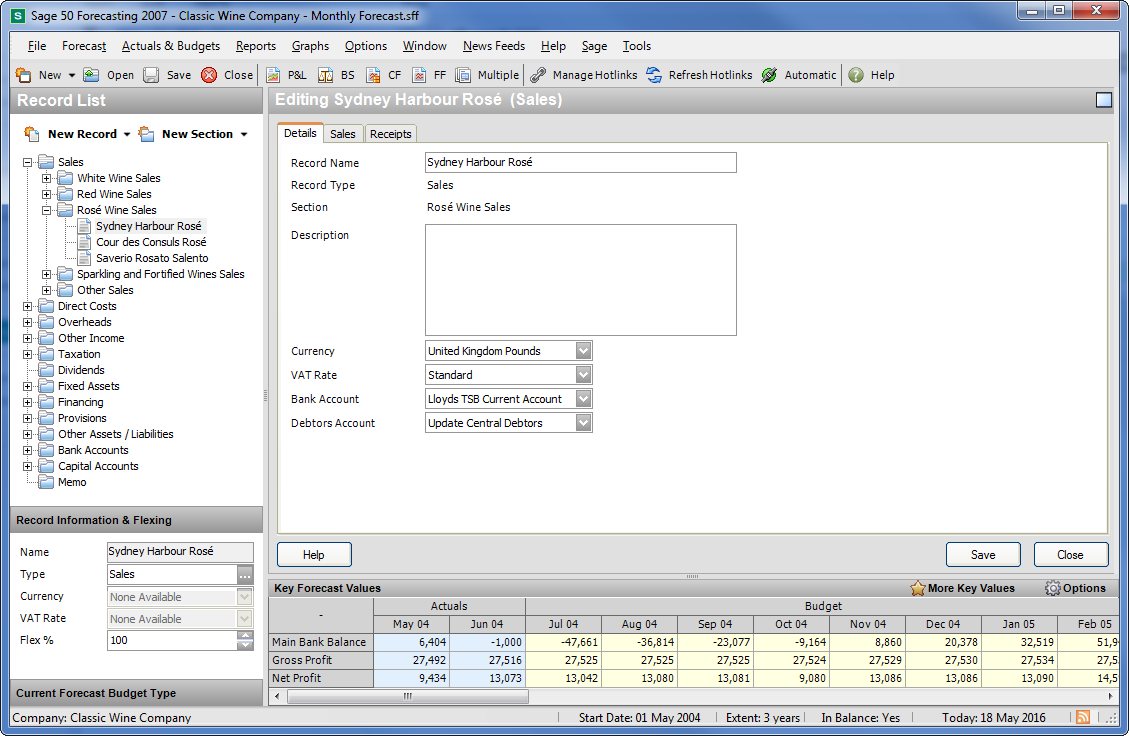Open the P&L report icon
The height and width of the screenshot is (736, 1129).
[x=273, y=75]
